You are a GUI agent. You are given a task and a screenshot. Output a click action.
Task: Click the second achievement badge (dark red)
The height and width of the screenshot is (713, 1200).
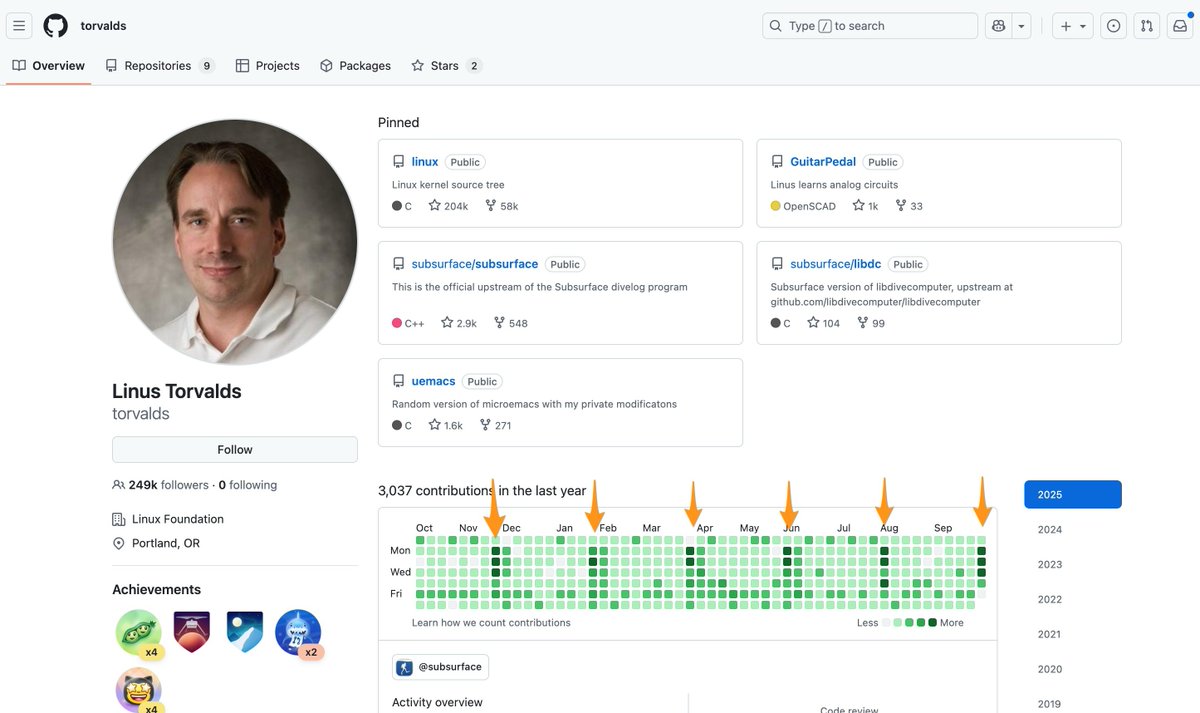tap(191, 633)
